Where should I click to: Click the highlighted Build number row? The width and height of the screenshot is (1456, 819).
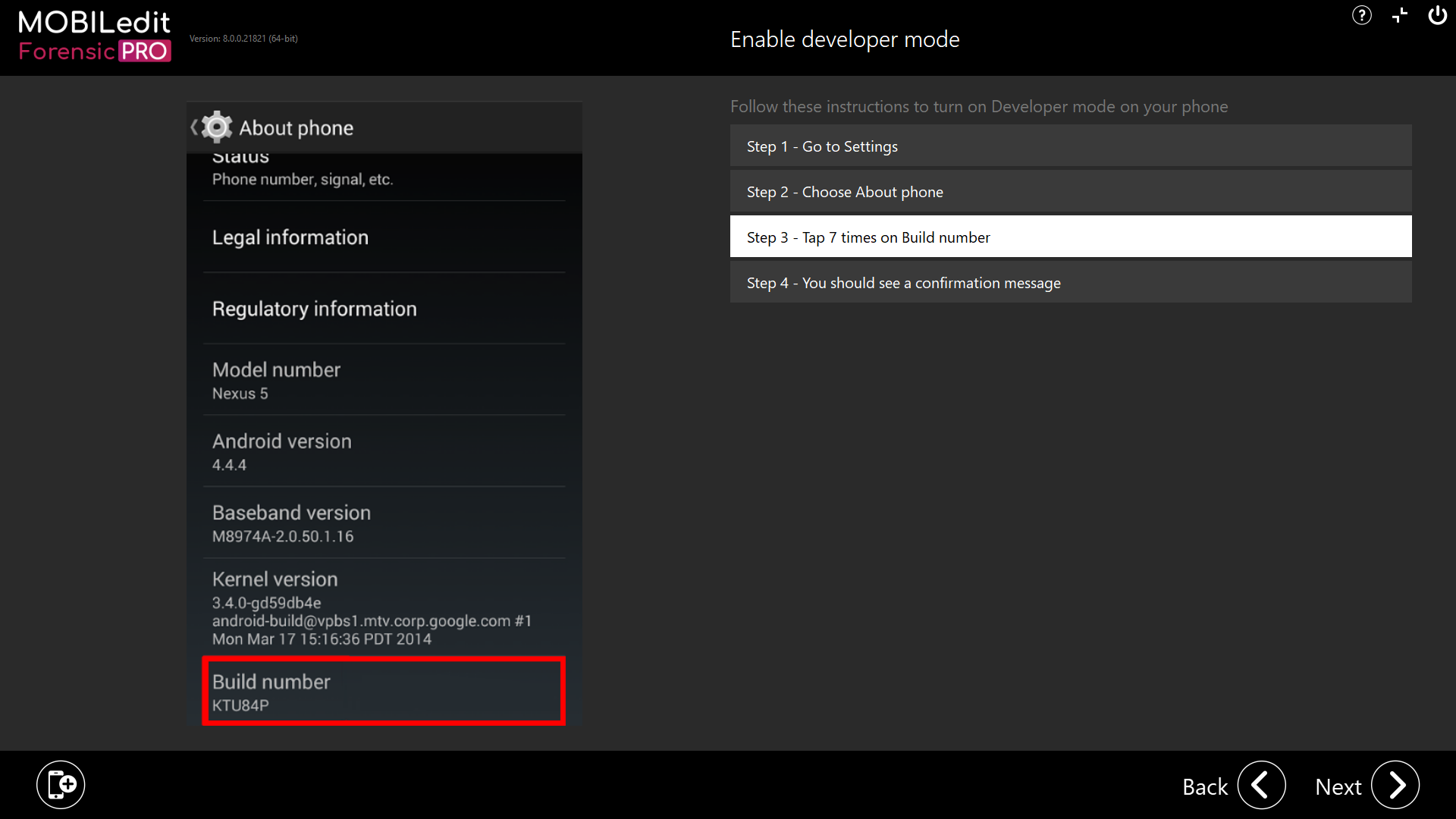click(384, 692)
